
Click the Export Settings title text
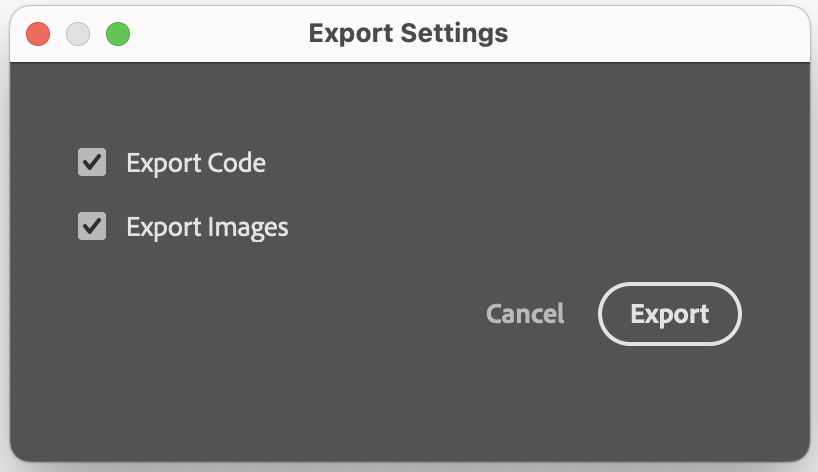tap(408, 34)
